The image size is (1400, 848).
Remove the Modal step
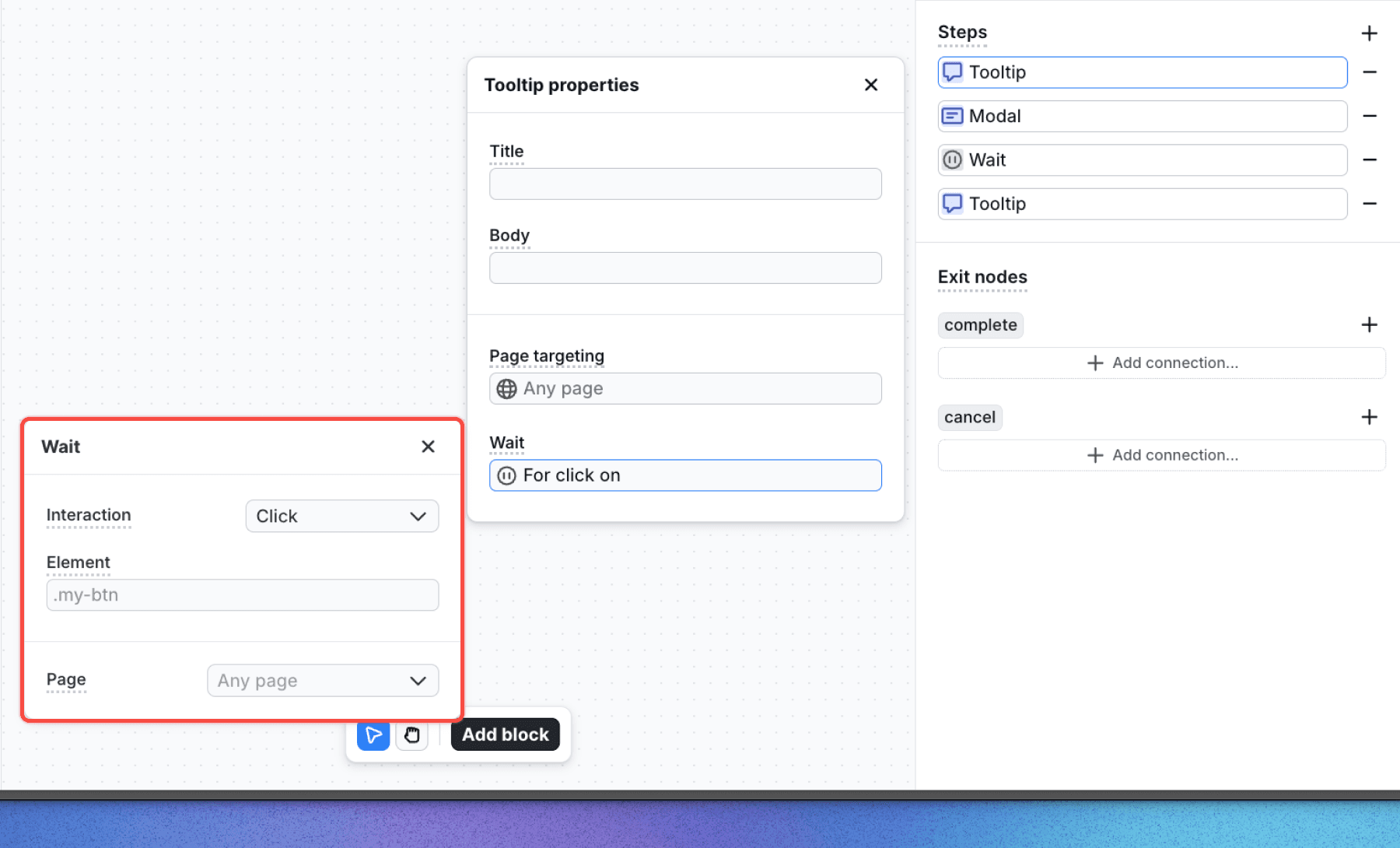pyautogui.click(x=1369, y=116)
